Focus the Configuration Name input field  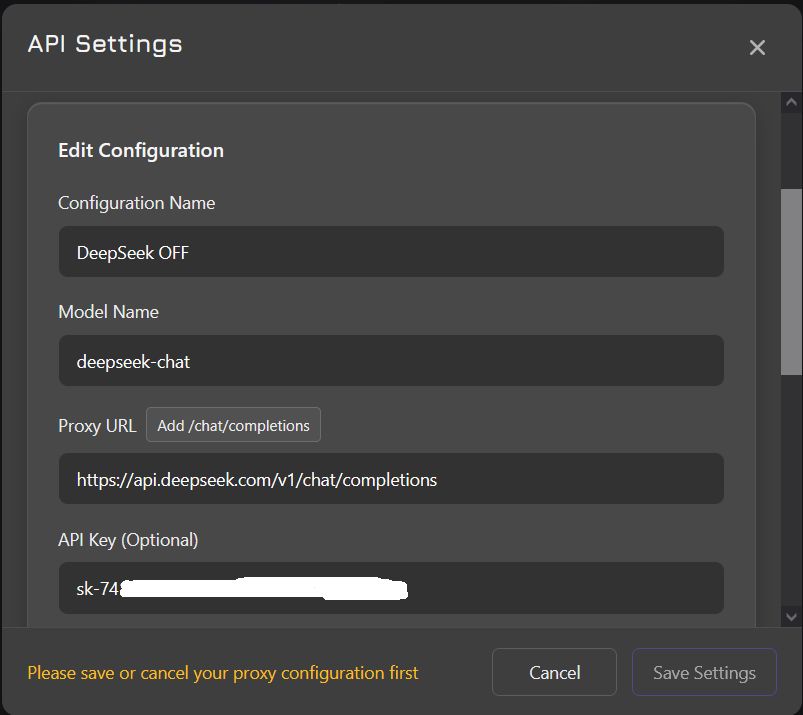tap(390, 252)
